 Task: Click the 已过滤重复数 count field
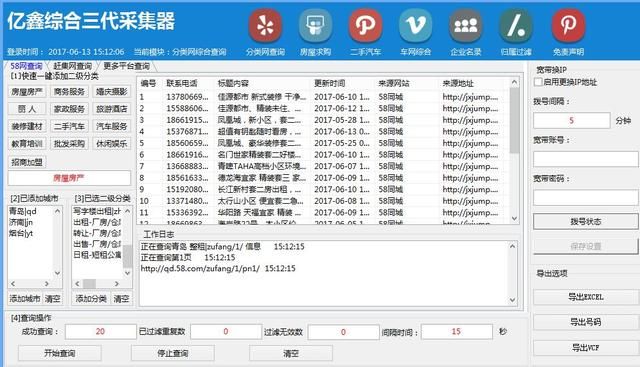pos(226,331)
